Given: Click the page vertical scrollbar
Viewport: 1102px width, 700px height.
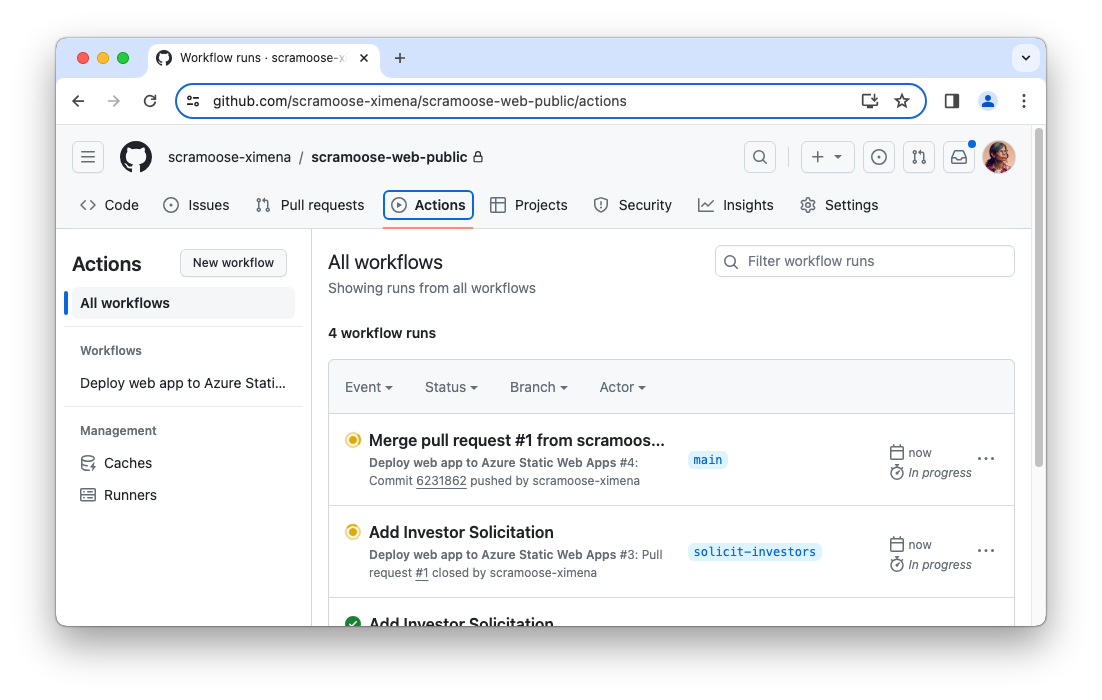Looking at the screenshot, I should pyautogui.click(x=1039, y=297).
